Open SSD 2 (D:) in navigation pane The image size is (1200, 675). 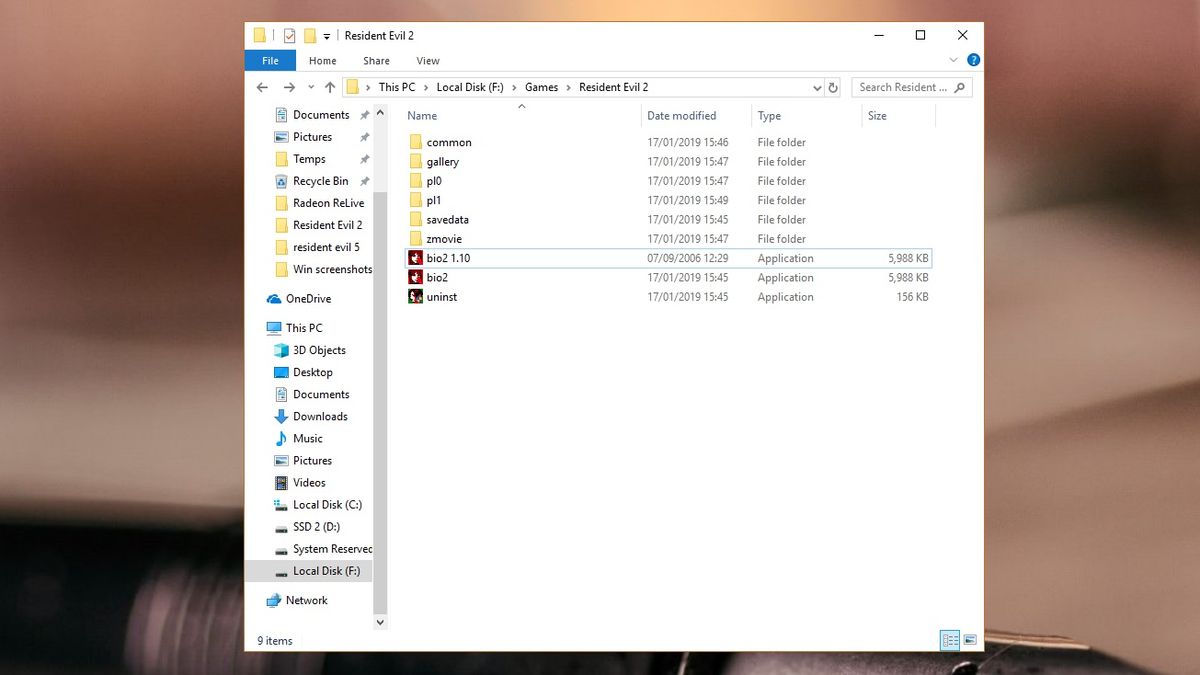tap(307, 526)
